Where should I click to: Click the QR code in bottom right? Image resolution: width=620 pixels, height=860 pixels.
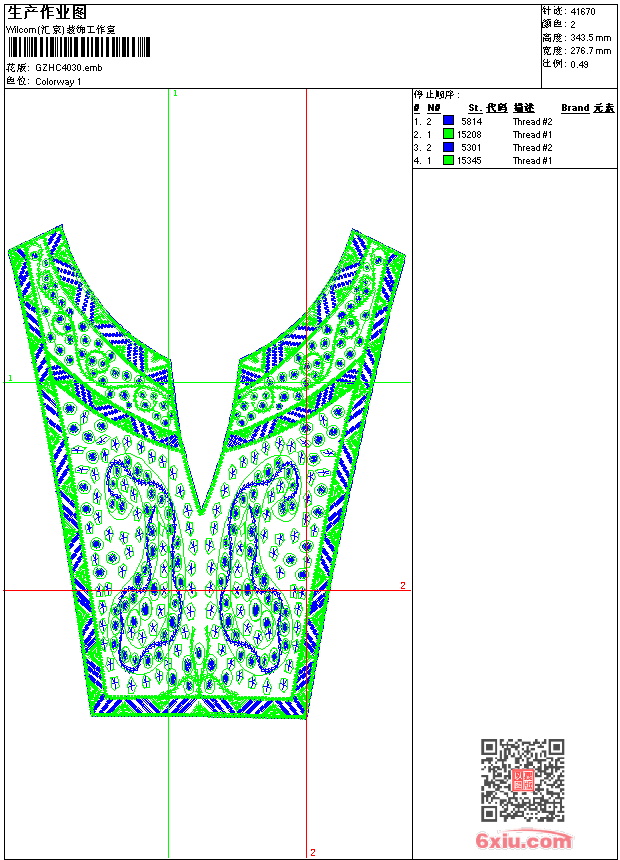pos(523,780)
